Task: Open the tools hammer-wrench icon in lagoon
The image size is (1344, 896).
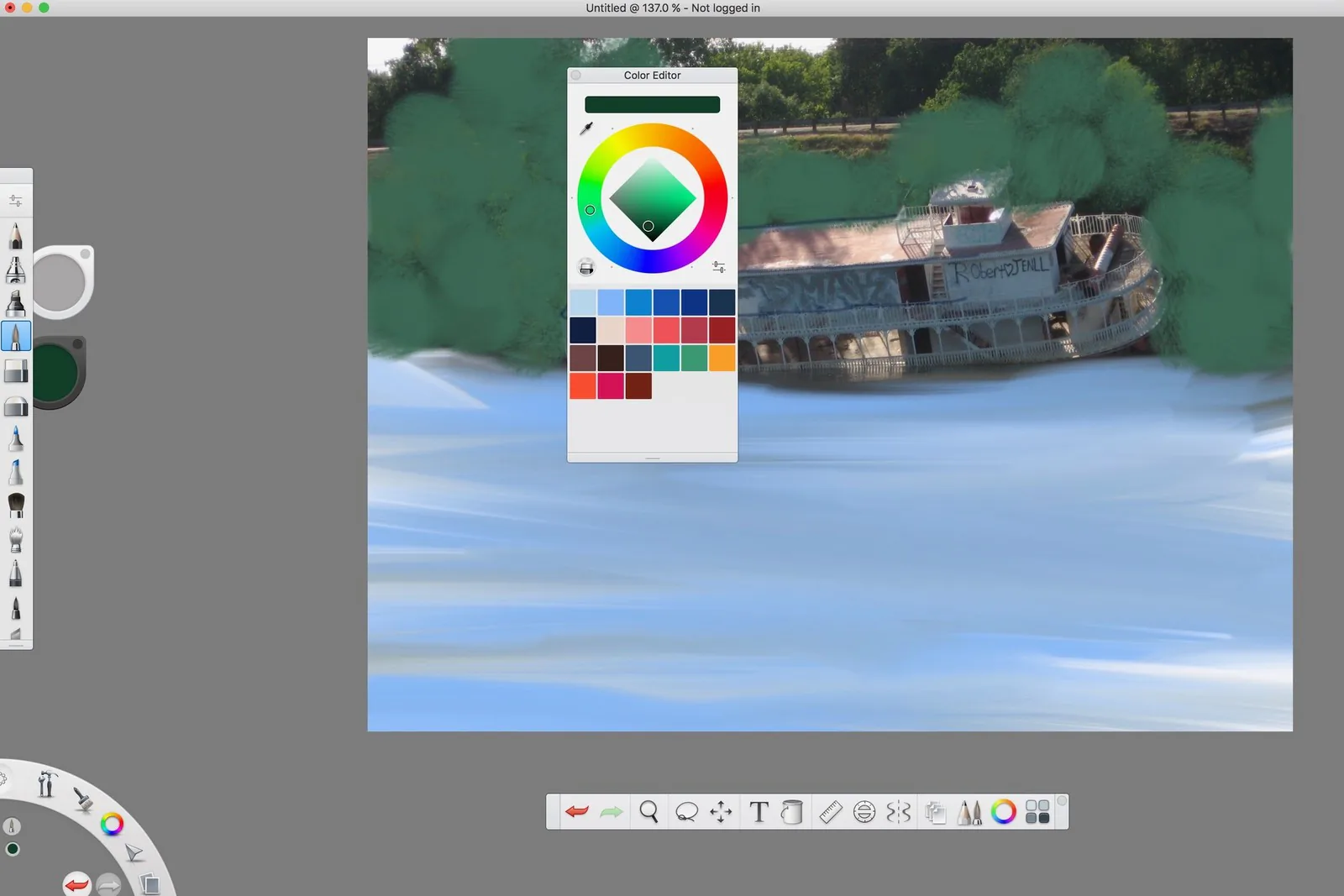Action: pyautogui.click(x=46, y=783)
